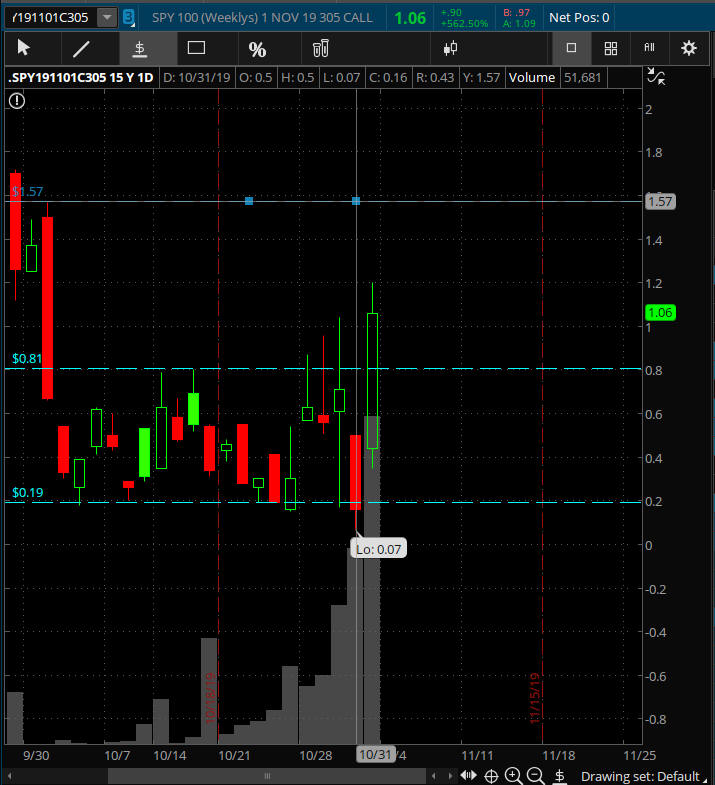This screenshot has height=785, width=715.
Task: Click the scroll-right arrow beside the pan icon
Action: point(451,776)
